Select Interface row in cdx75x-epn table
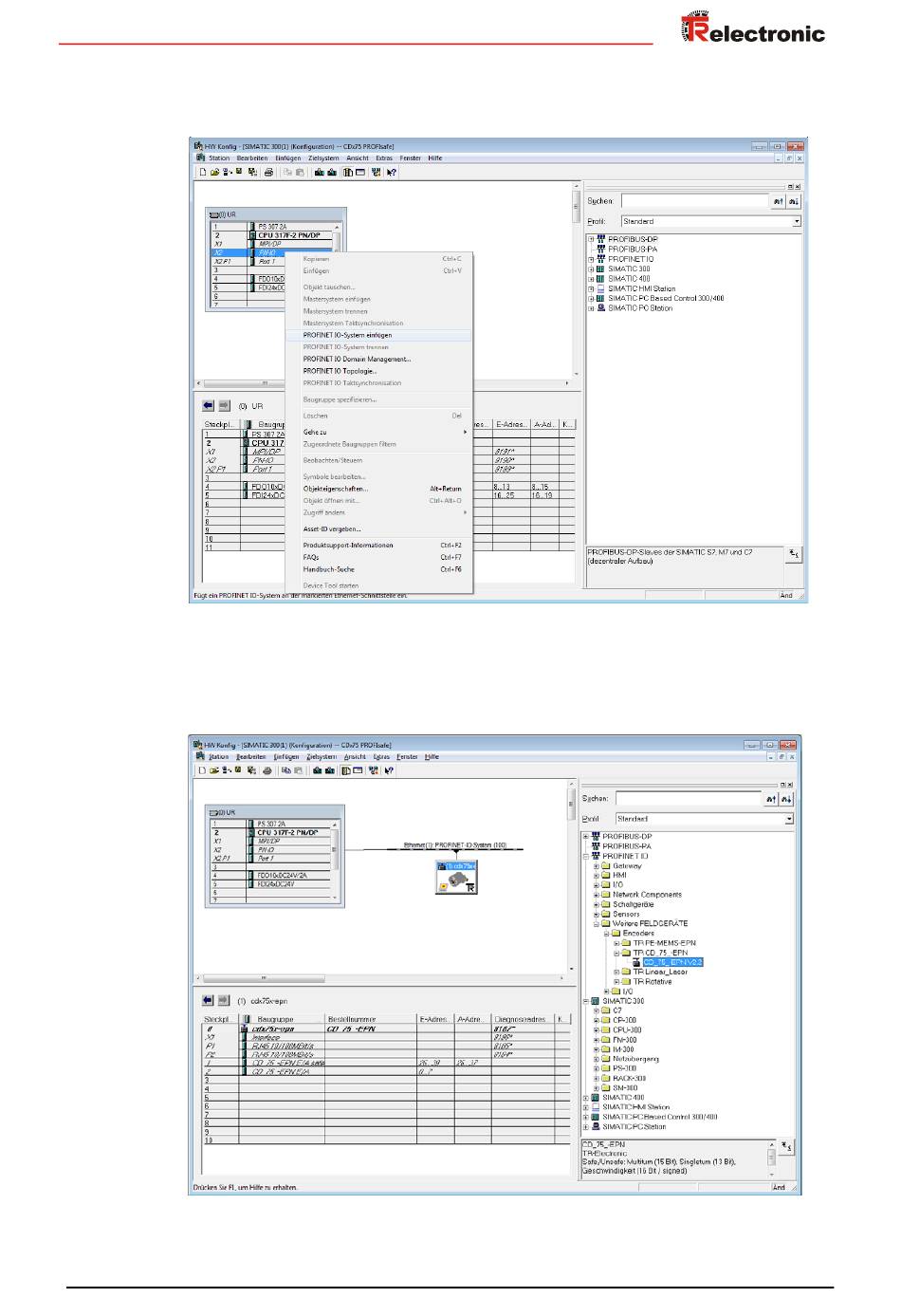 pos(386,1037)
